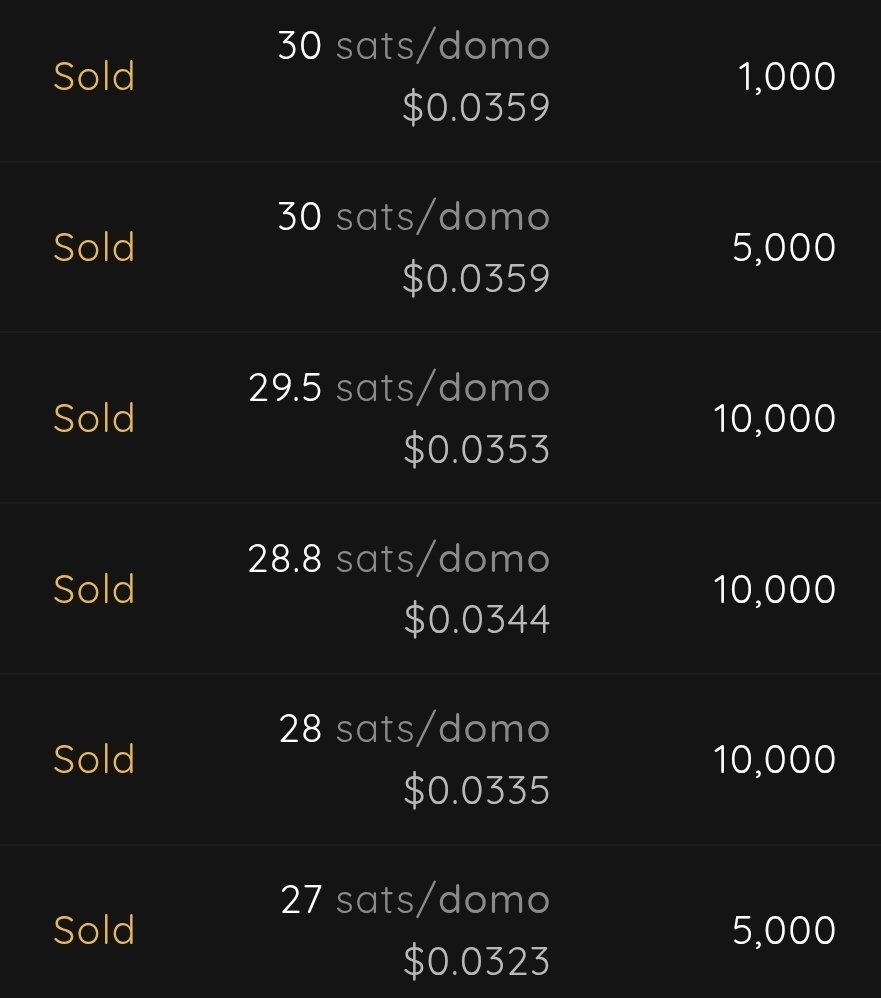Select the 10,000 amount on 29.5 row

coord(774,418)
